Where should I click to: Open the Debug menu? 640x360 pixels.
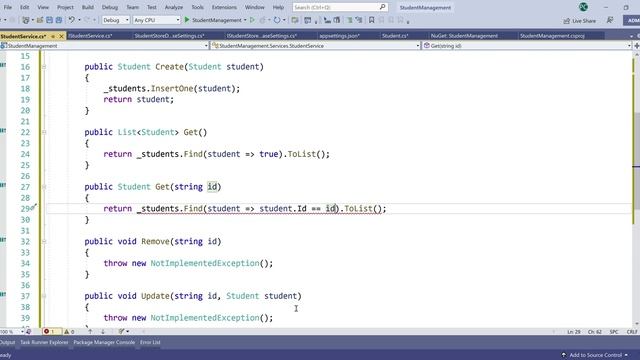tap(110, 7)
